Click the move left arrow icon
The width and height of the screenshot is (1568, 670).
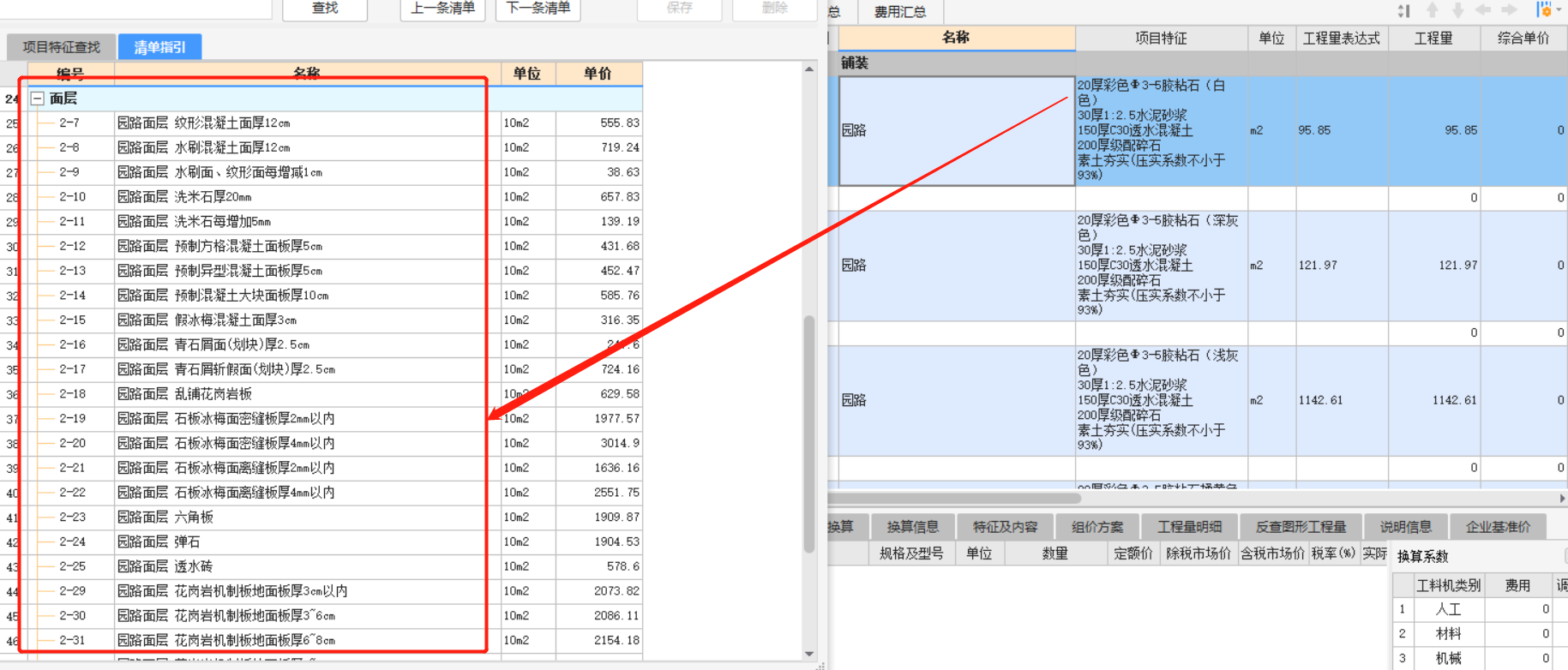click(1483, 10)
